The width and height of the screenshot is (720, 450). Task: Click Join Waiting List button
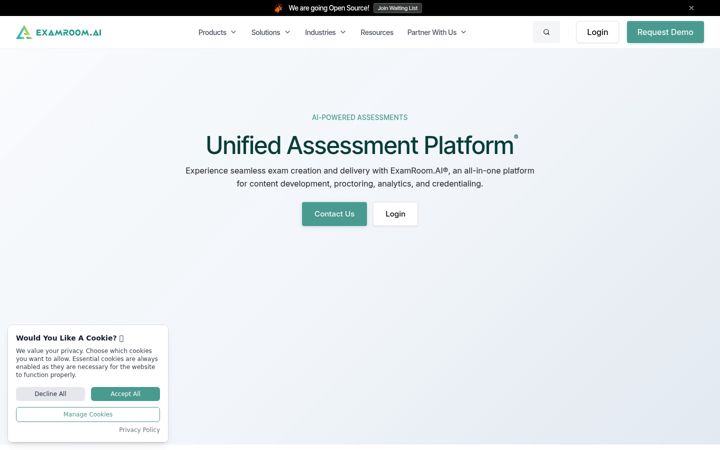pyautogui.click(x=398, y=8)
